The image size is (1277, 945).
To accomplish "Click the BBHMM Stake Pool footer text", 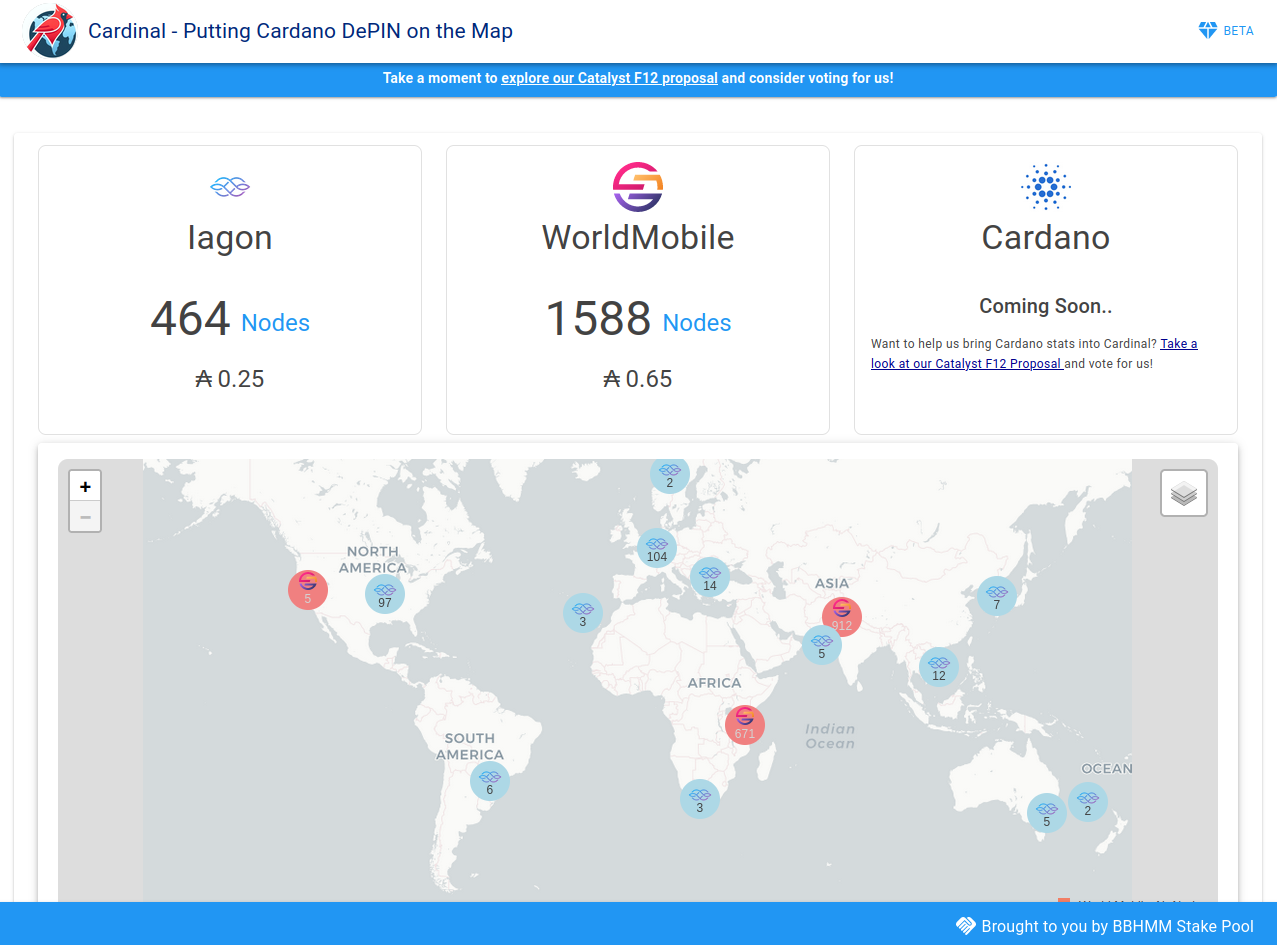I will 1118,926.
